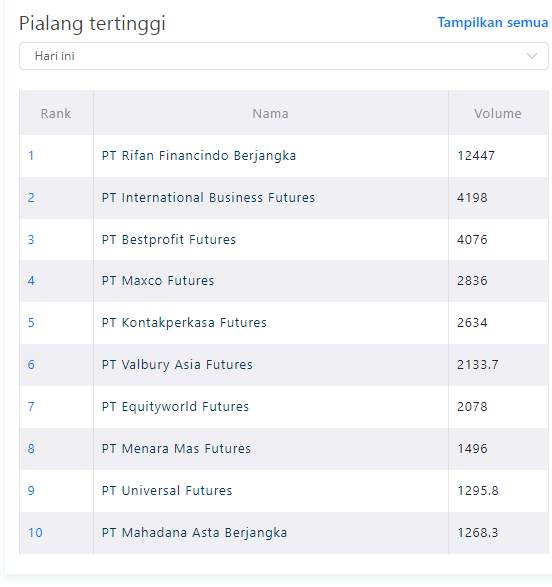The image size is (552, 587).
Task: Select PT Menara Mas Futures entry
Action: [x=176, y=448]
